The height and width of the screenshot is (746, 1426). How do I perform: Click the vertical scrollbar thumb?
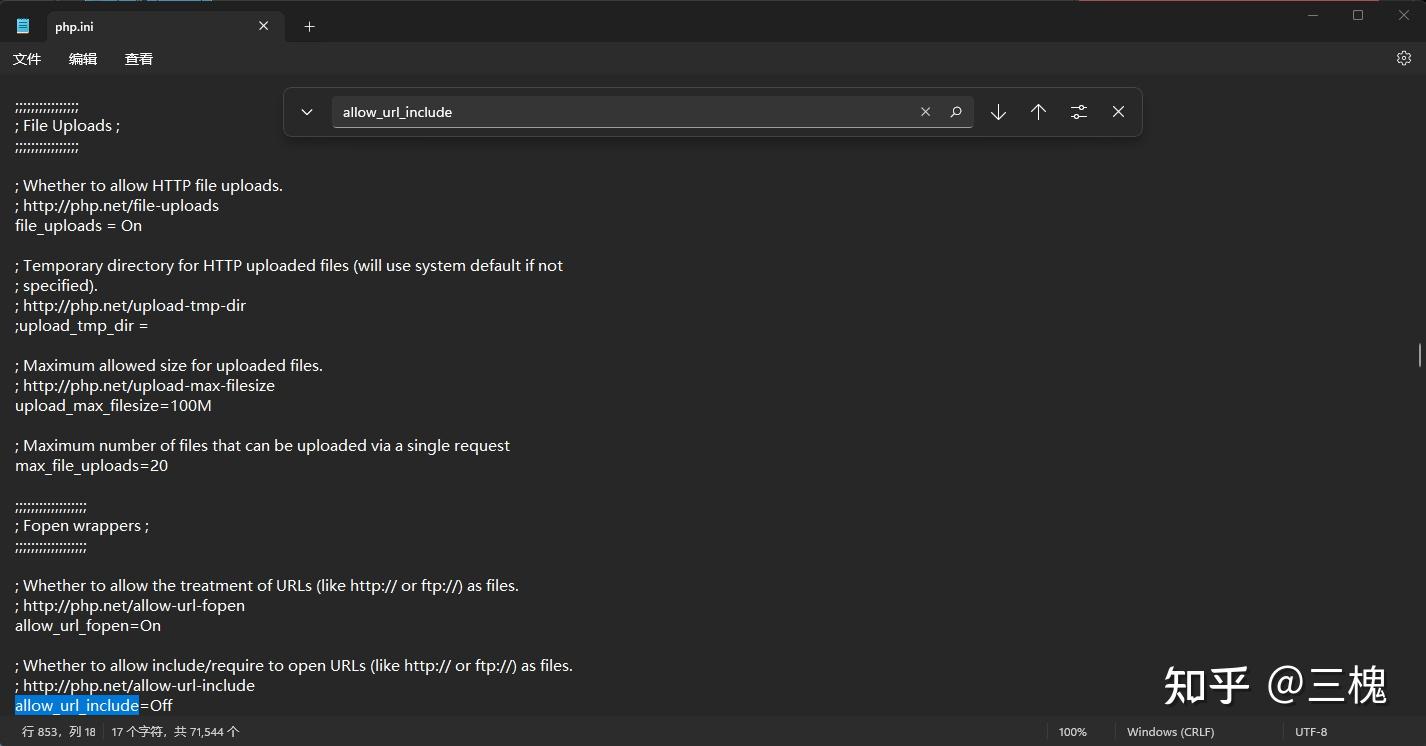(x=1419, y=355)
